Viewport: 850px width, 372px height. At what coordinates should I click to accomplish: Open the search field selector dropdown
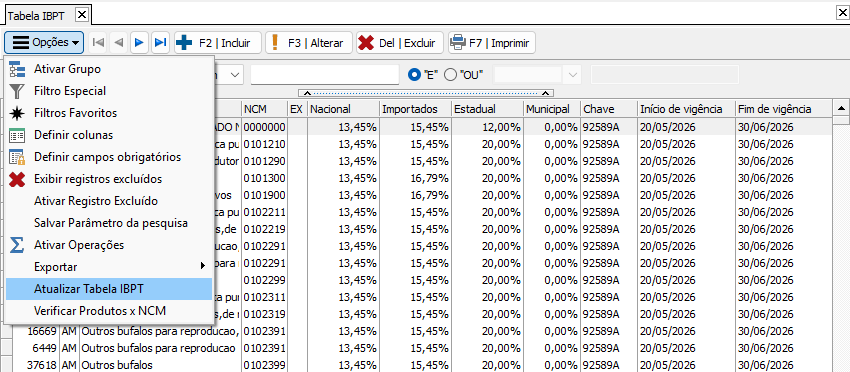tap(235, 75)
